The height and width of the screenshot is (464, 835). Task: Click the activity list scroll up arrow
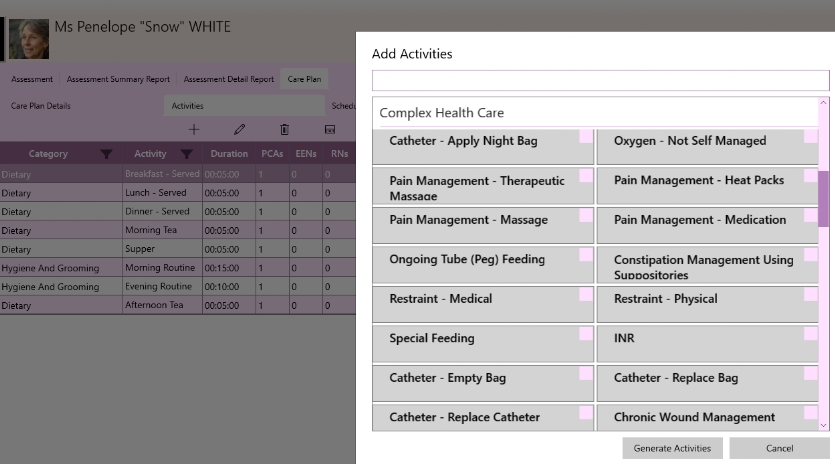point(823,102)
